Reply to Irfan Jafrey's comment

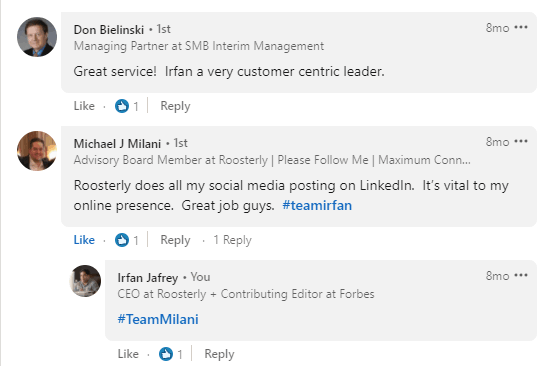pyautogui.click(x=219, y=354)
